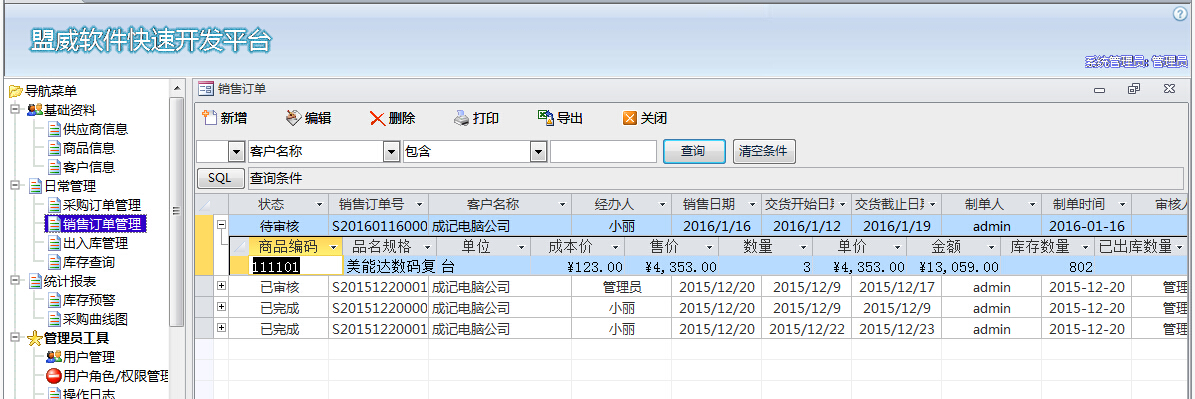Select 销售订单管理 in the navigation tree
This screenshot has width=1195, height=399.
(x=101, y=224)
